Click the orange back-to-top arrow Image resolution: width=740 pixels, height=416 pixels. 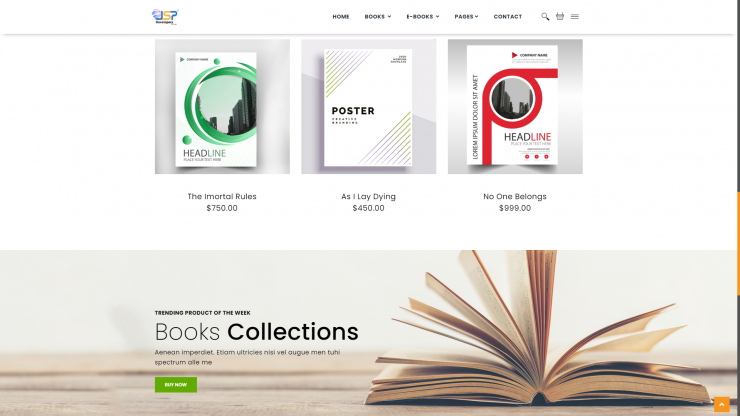722,405
